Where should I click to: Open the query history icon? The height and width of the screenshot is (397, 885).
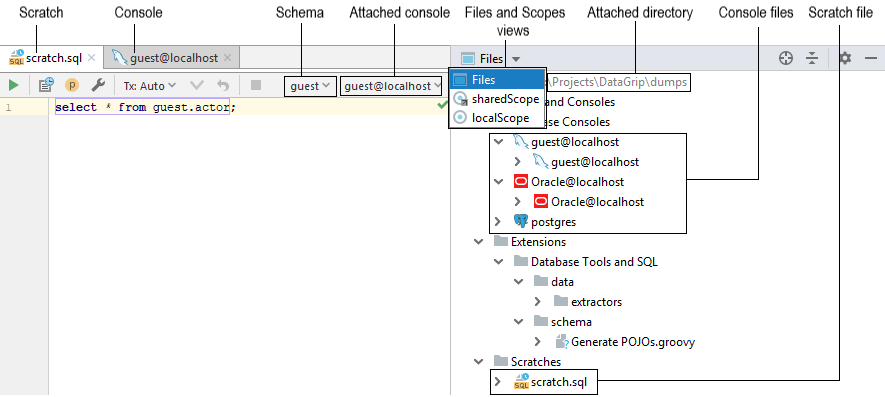point(46,86)
